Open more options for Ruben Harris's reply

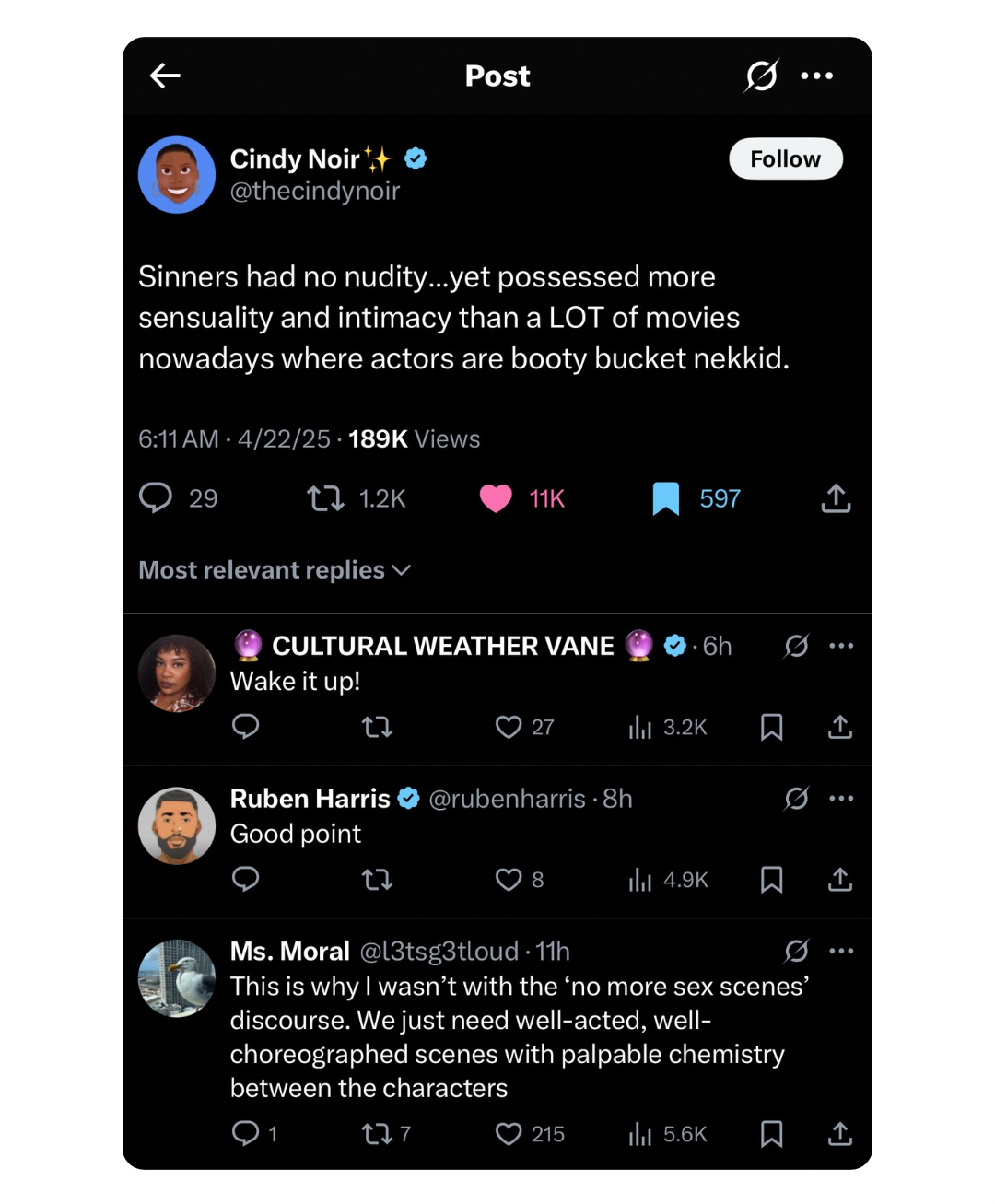841,798
